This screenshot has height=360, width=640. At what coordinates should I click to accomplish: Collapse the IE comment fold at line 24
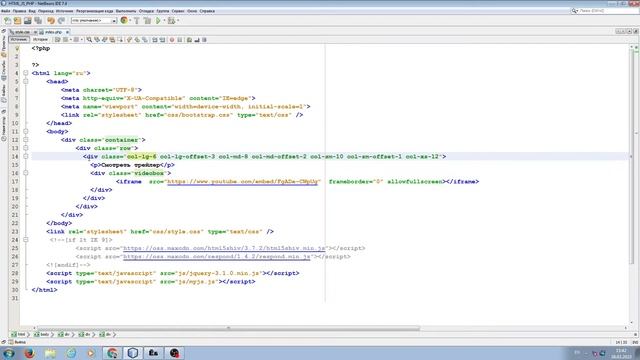(26, 240)
